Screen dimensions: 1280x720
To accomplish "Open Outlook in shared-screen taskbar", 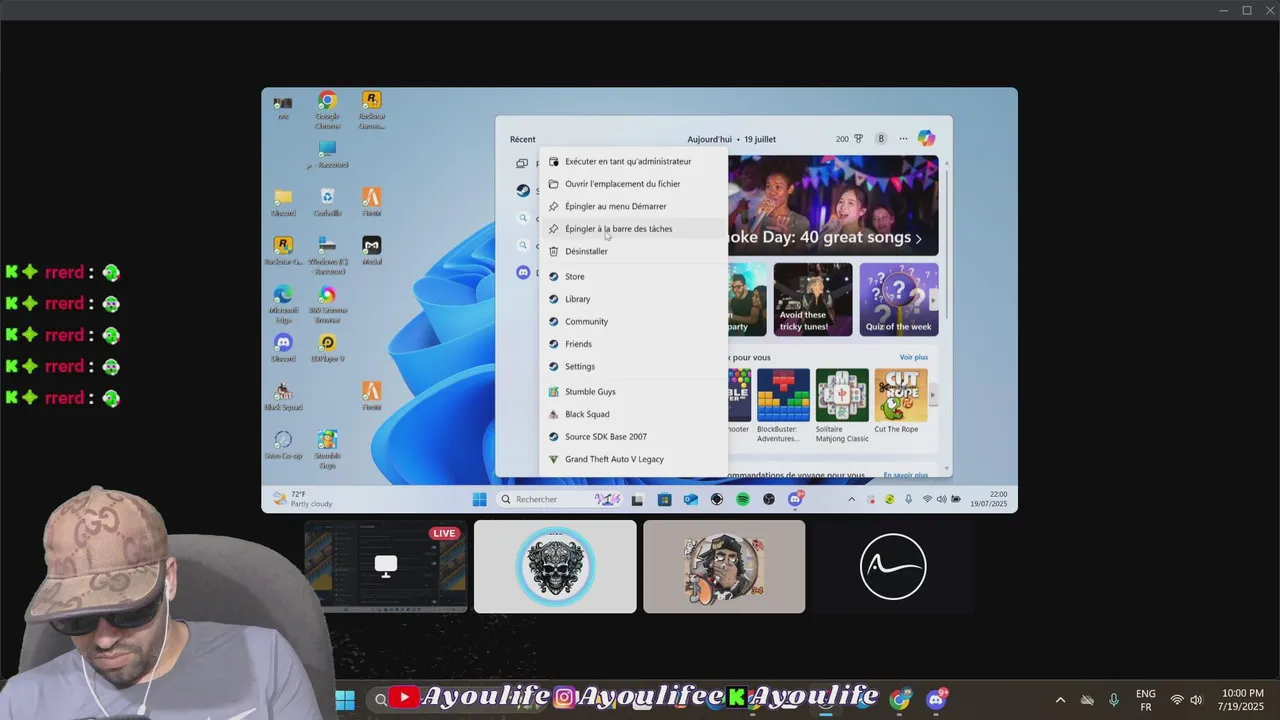I will coord(690,499).
